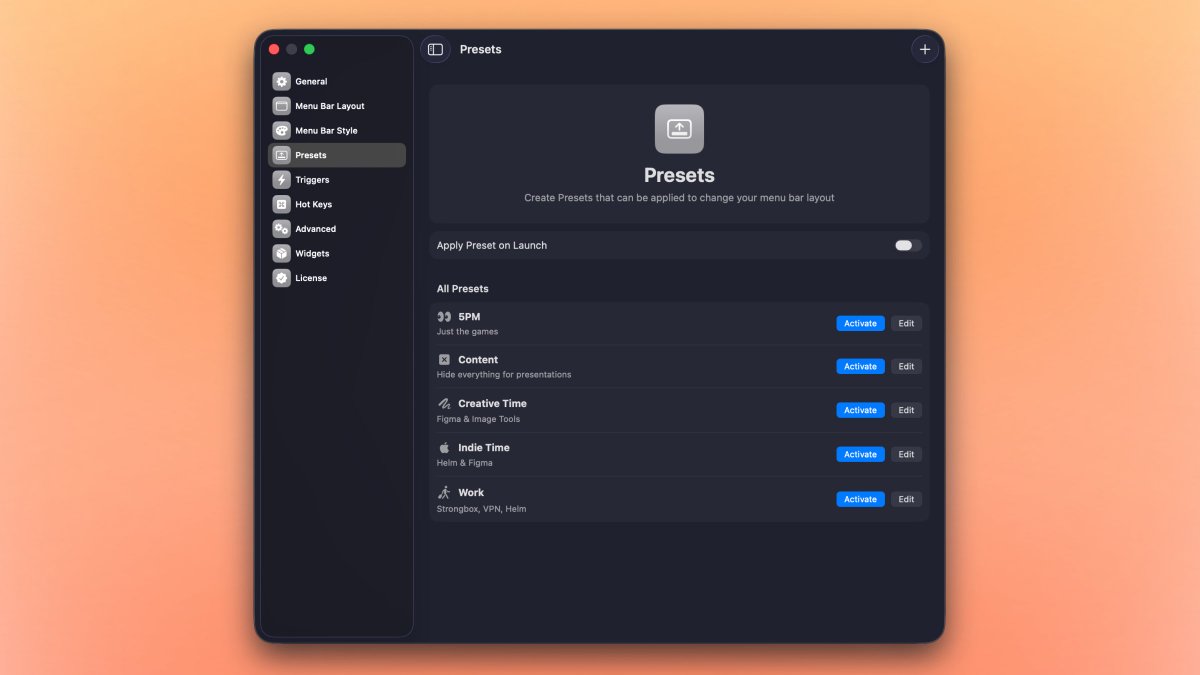Click the Content preset icon

point(444,360)
